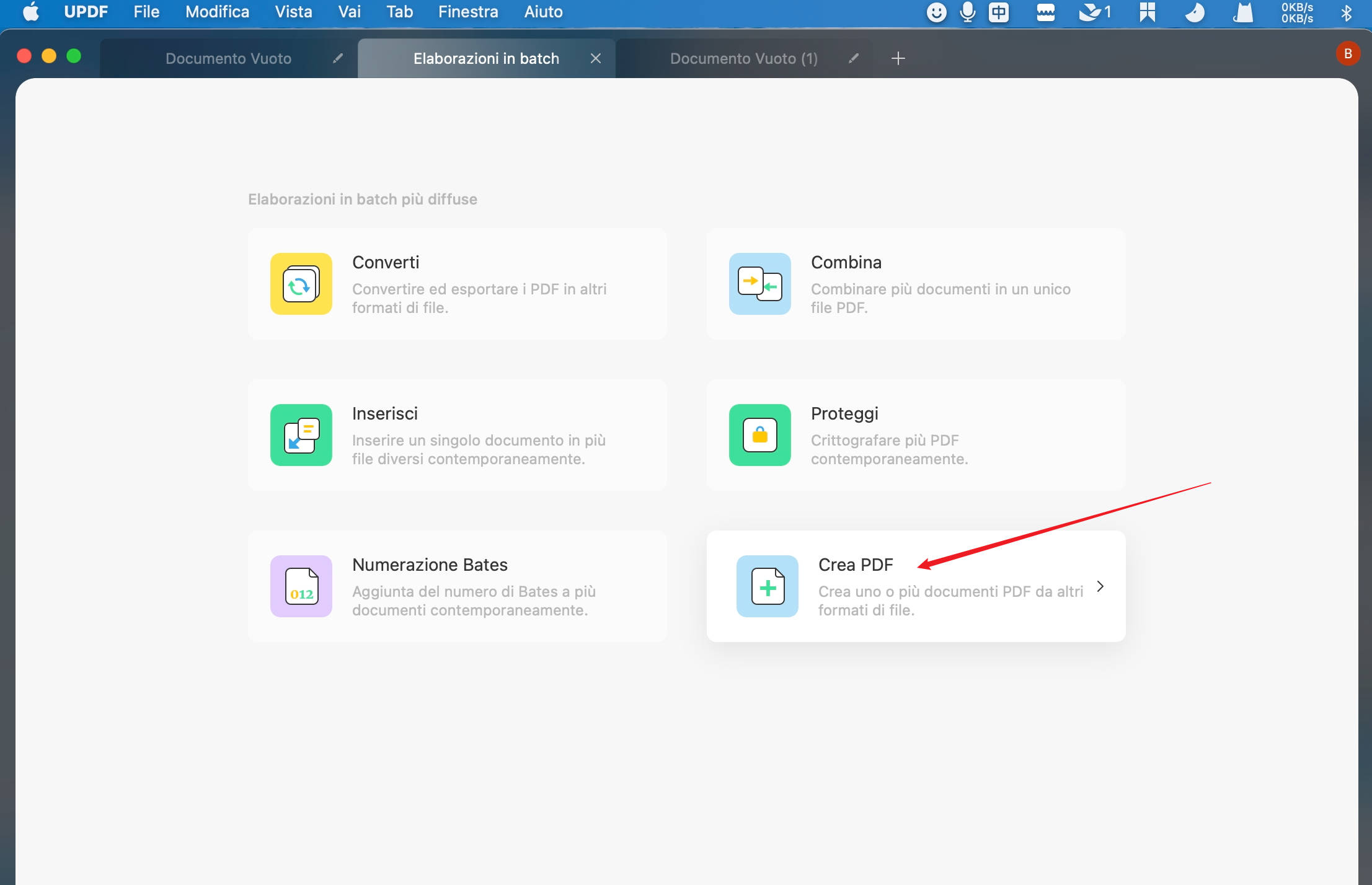Click 'Inserire un singolo documento' description
Viewport: 1372px width, 885px height.
coord(479,449)
